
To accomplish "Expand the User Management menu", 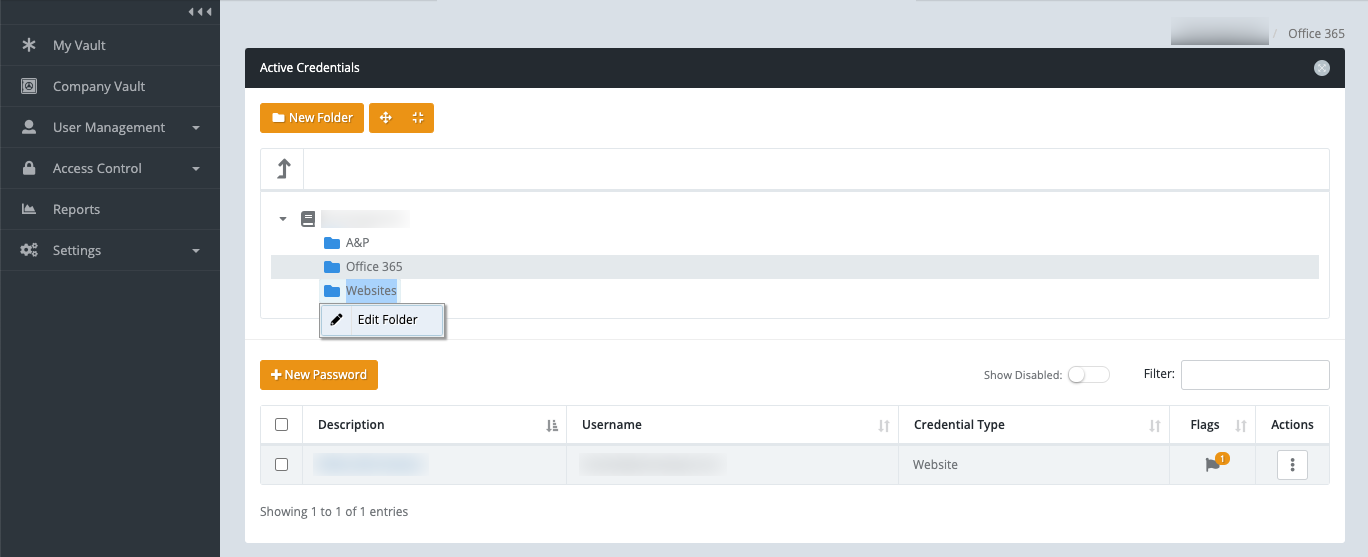I will 110,127.
